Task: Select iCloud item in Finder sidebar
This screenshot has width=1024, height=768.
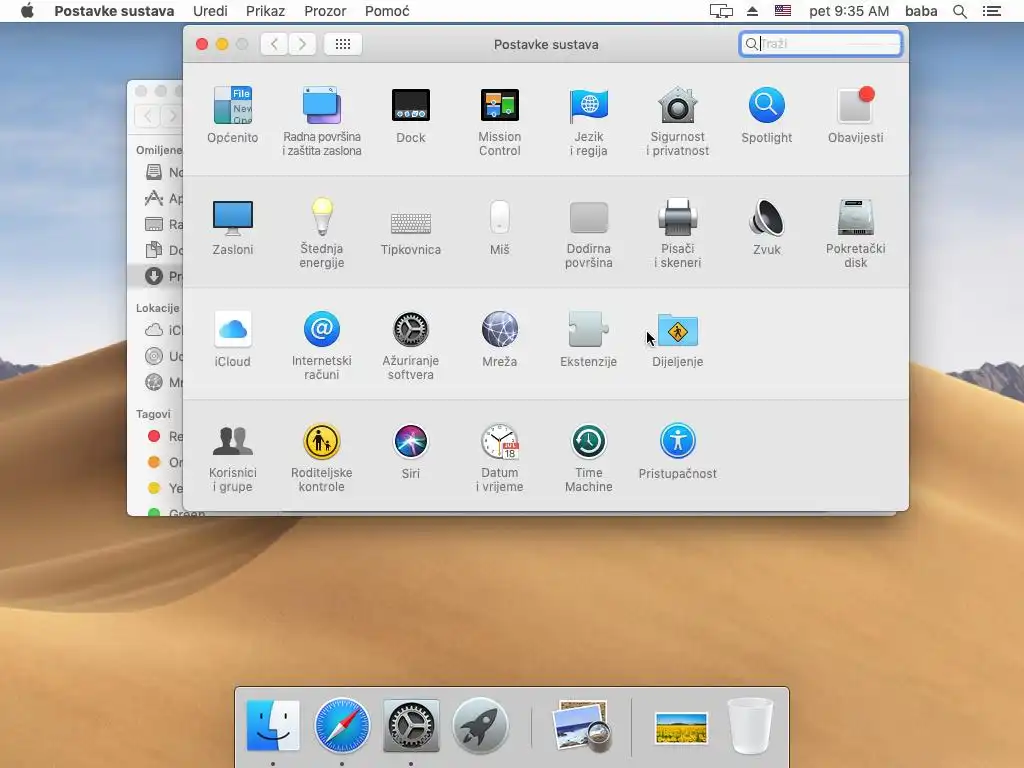Action: pos(162,330)
